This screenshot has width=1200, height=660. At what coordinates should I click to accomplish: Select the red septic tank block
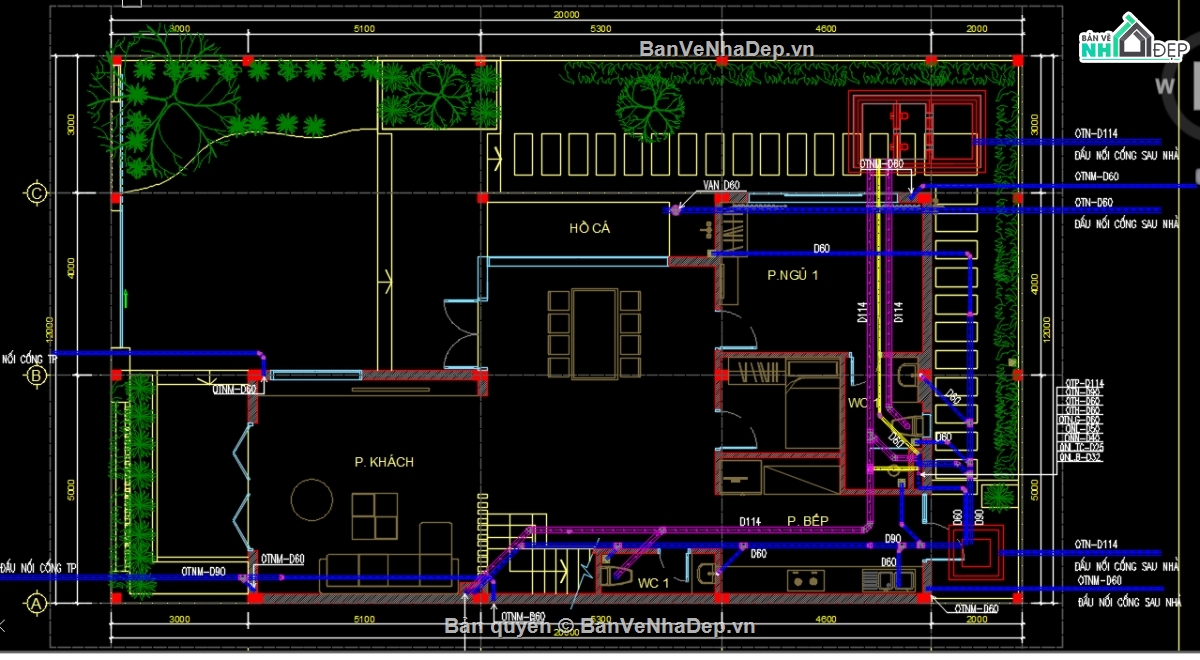click(x=916, y=132)
